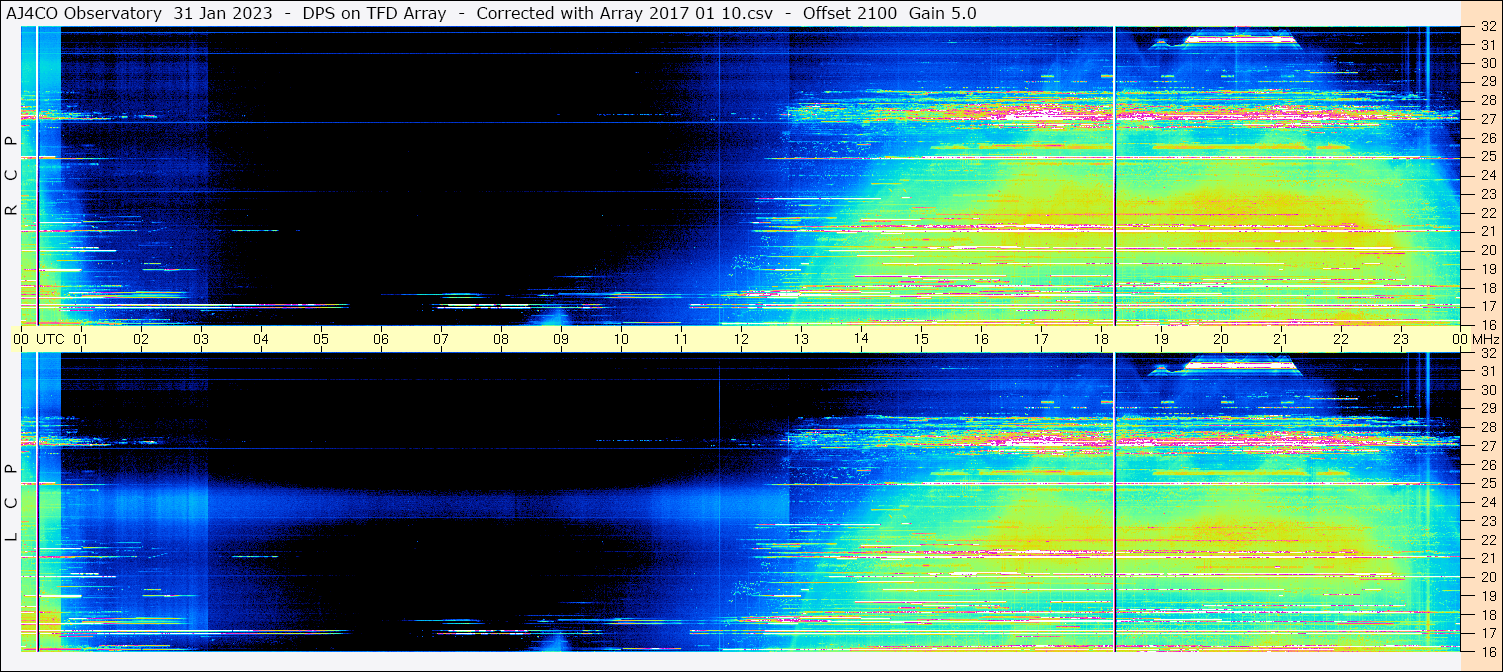Select hour marker 15 on the time axis
1503x672 pixels.
pyautogui.click(x=921, y=339)
